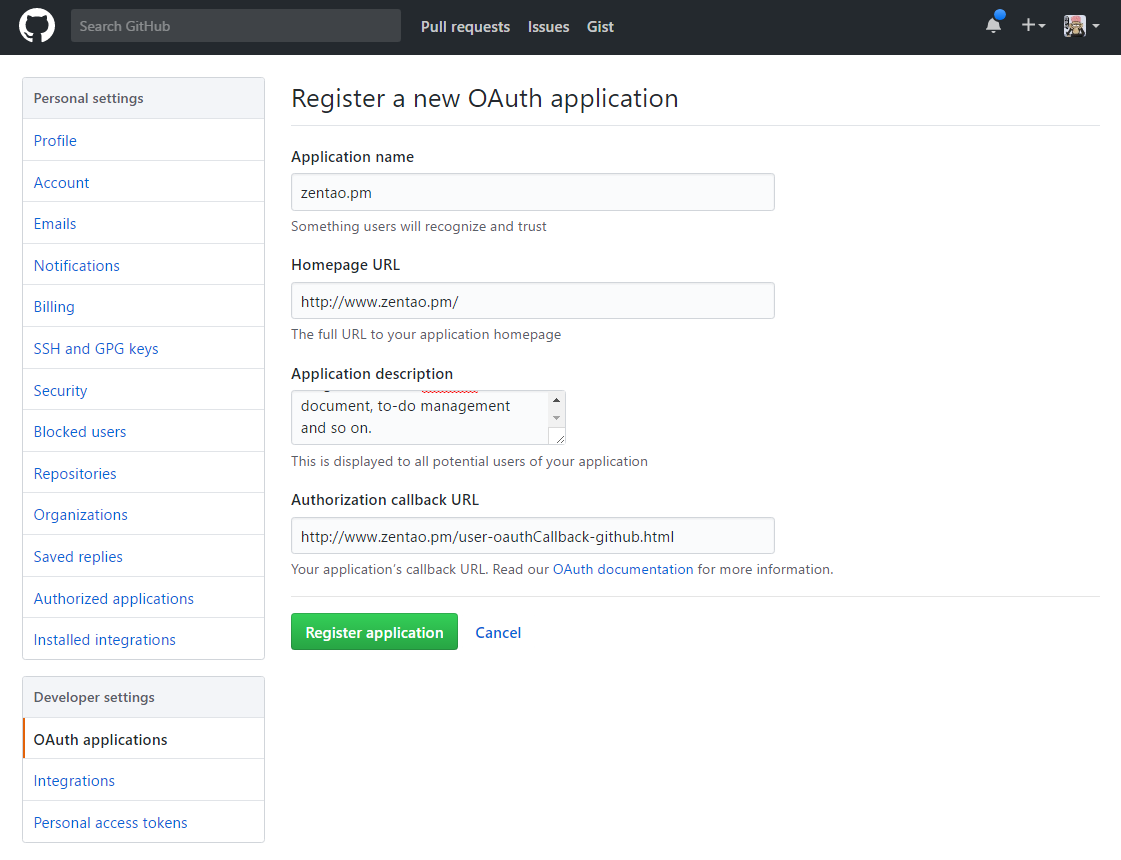Open Gist from the header
1121x860 pixels.
[x=600, y=27]
